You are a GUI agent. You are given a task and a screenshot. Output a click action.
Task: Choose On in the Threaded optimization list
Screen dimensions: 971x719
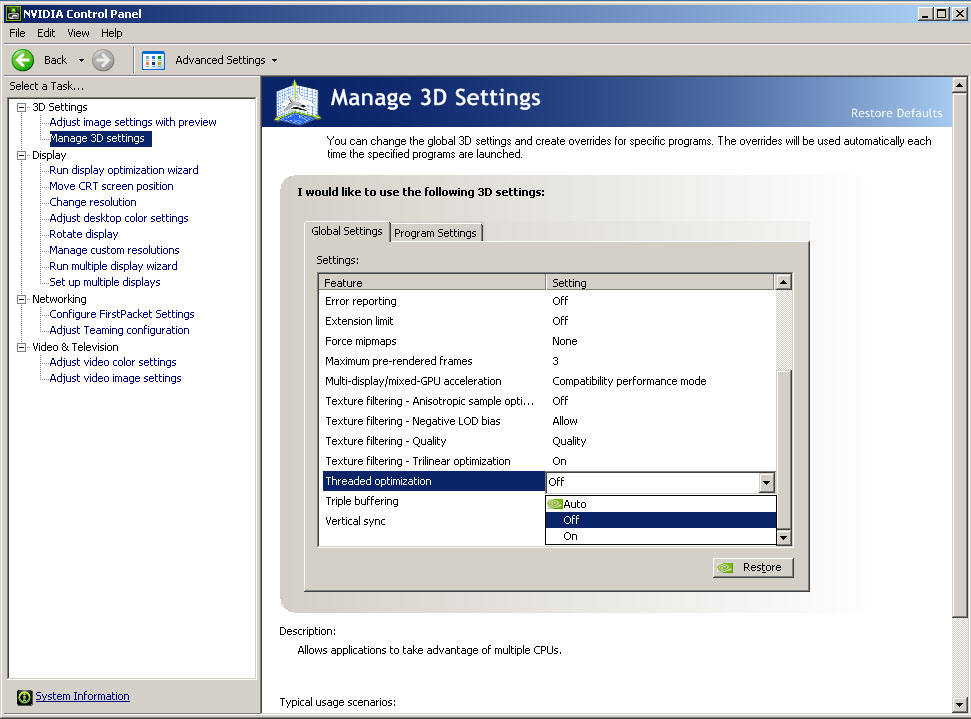click(661, 536)
